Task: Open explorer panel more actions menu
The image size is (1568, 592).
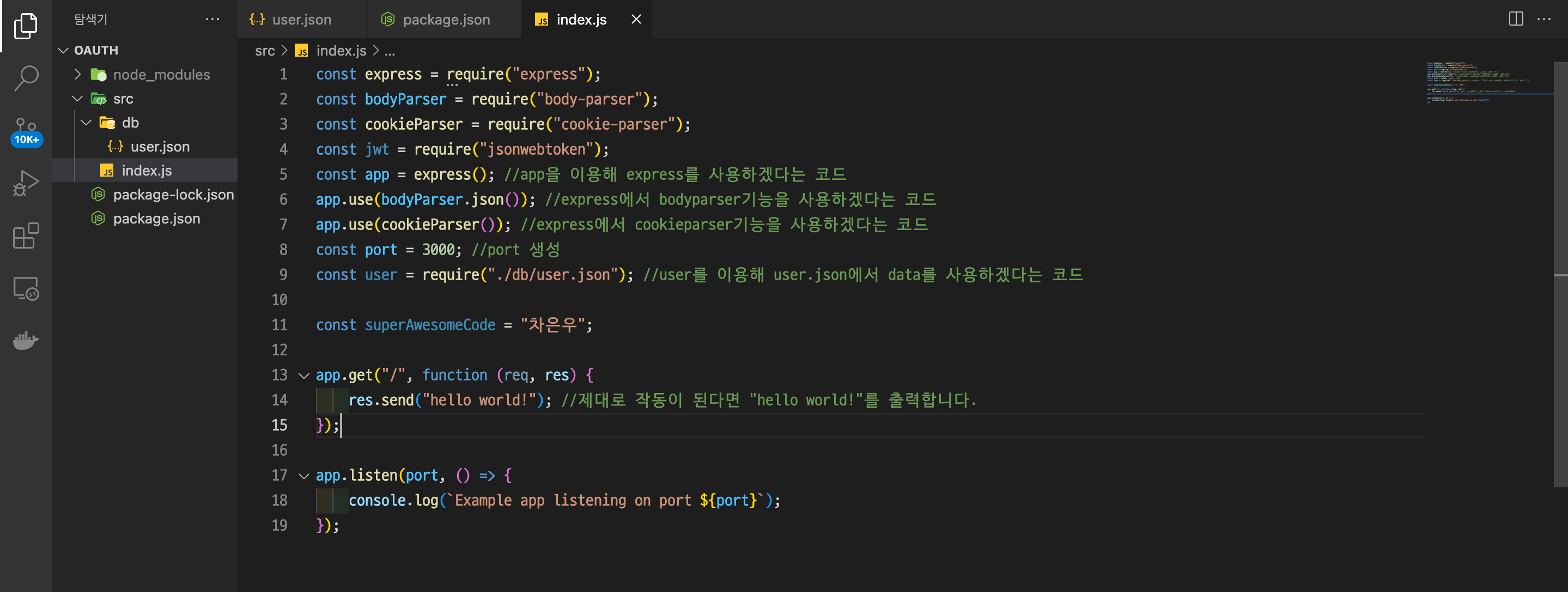Action: [x=212, y=20]
